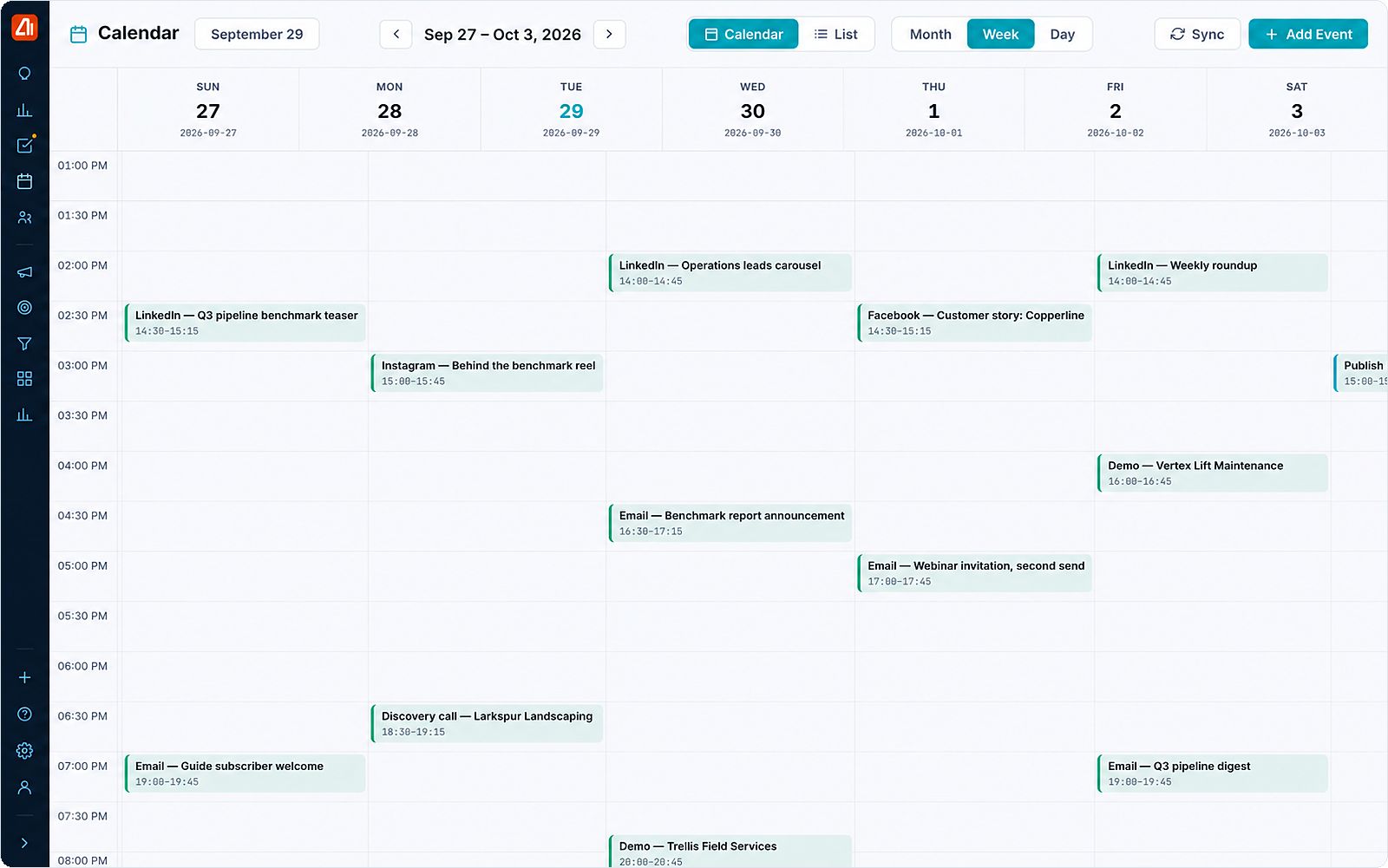The height and width of the screenshot is (868, 1388).
Task: Open the lightbulb ideas sidebar icon
Action: pyautogui.click(x=24, y=74)
